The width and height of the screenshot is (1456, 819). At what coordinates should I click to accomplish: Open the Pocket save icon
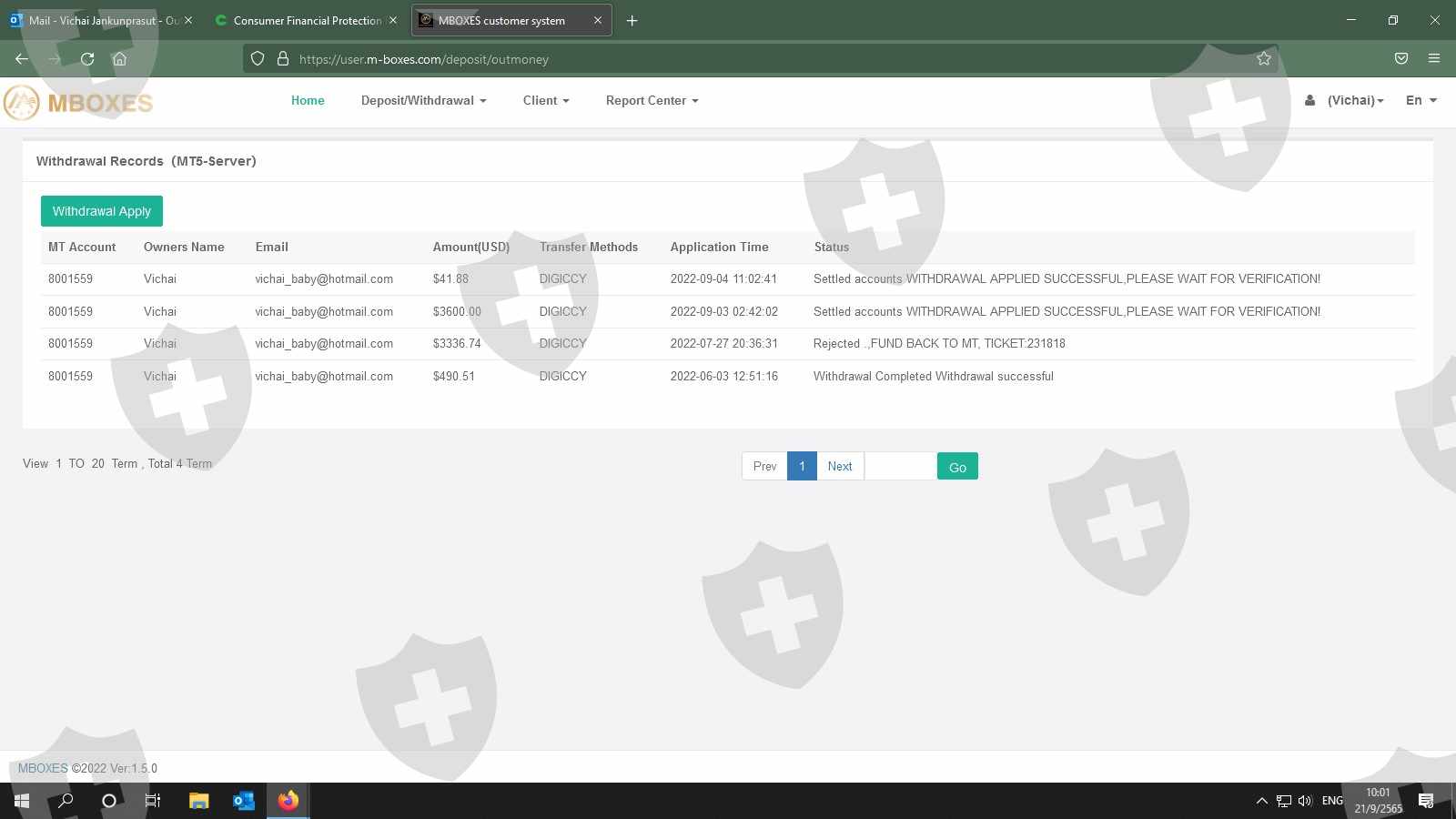(1401, 59)
